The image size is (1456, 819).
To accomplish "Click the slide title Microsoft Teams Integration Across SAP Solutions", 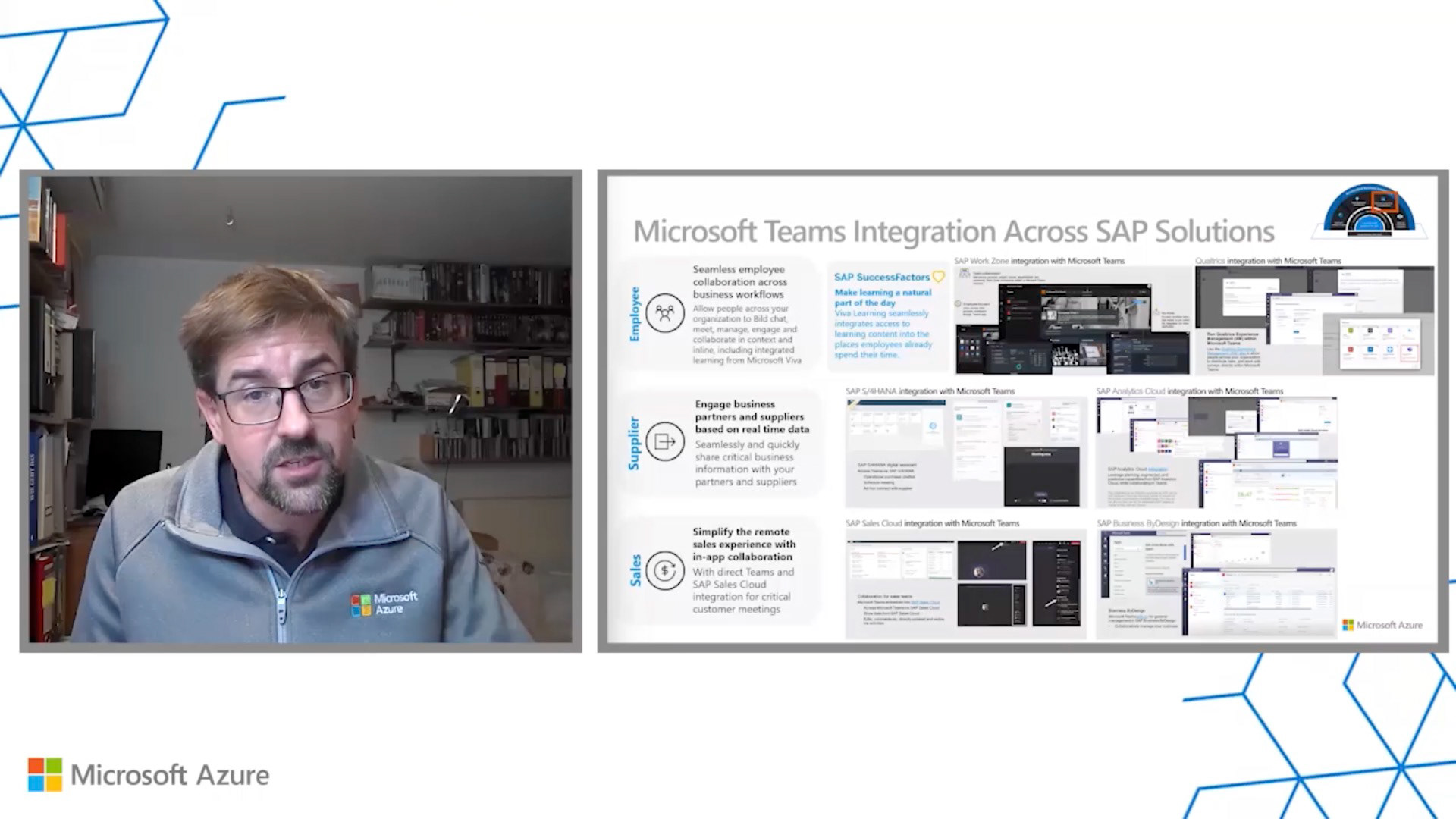I will [x=953, y=231].
